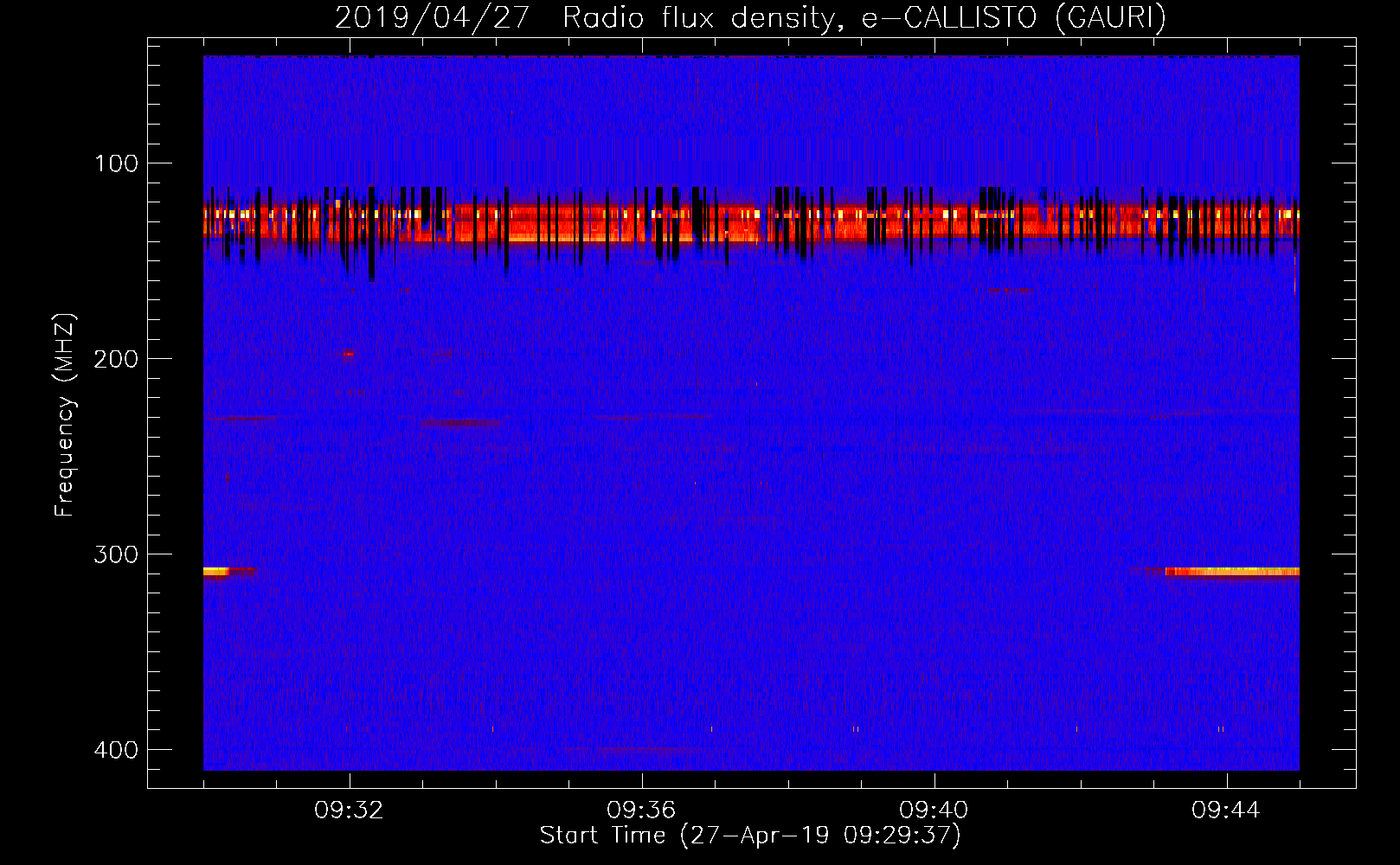Click the 09:40 time axis label
1400x865 pixels.
coord(934,811)
